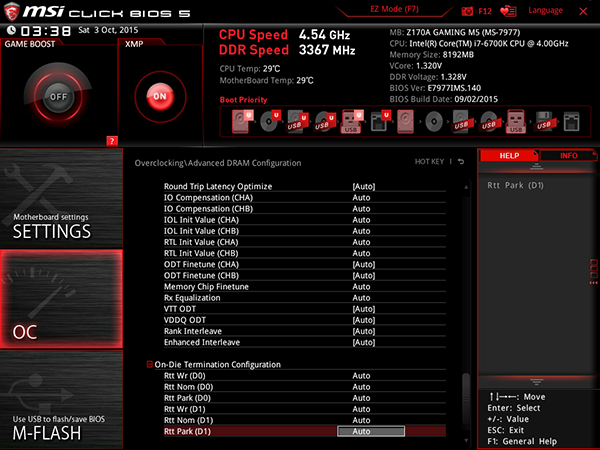
Task: Switch to the INFO tab
Action: coord(569,156)
